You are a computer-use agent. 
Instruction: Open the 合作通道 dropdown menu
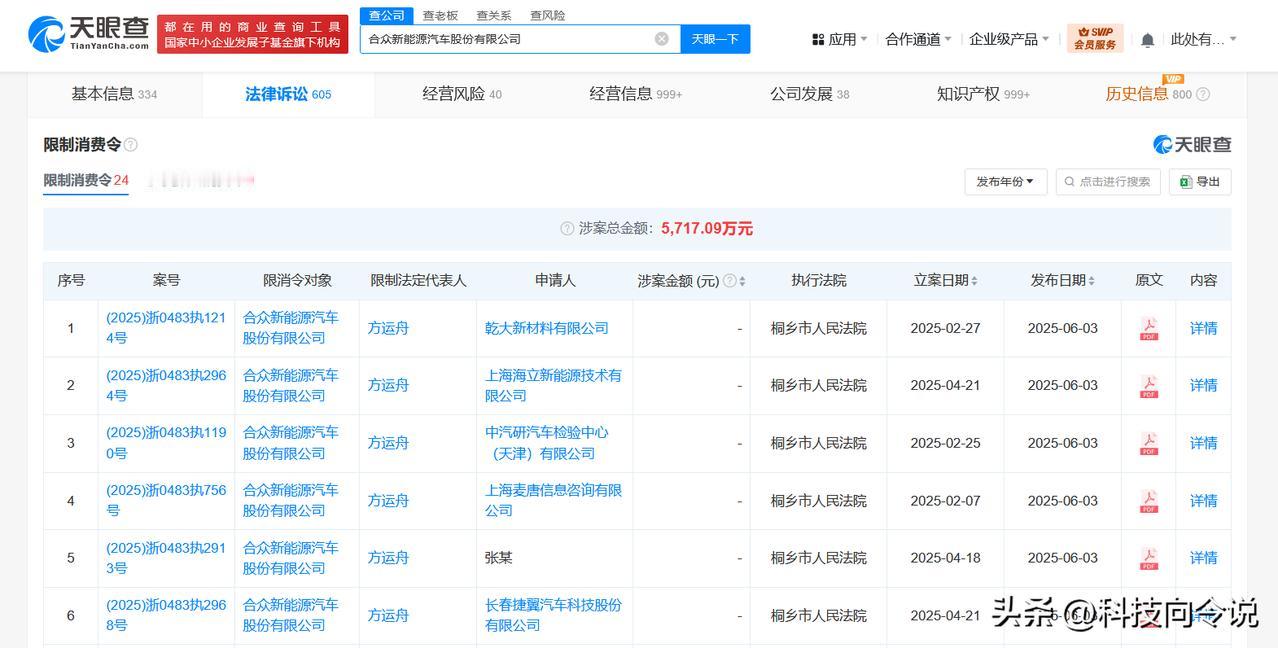(920, 39)
